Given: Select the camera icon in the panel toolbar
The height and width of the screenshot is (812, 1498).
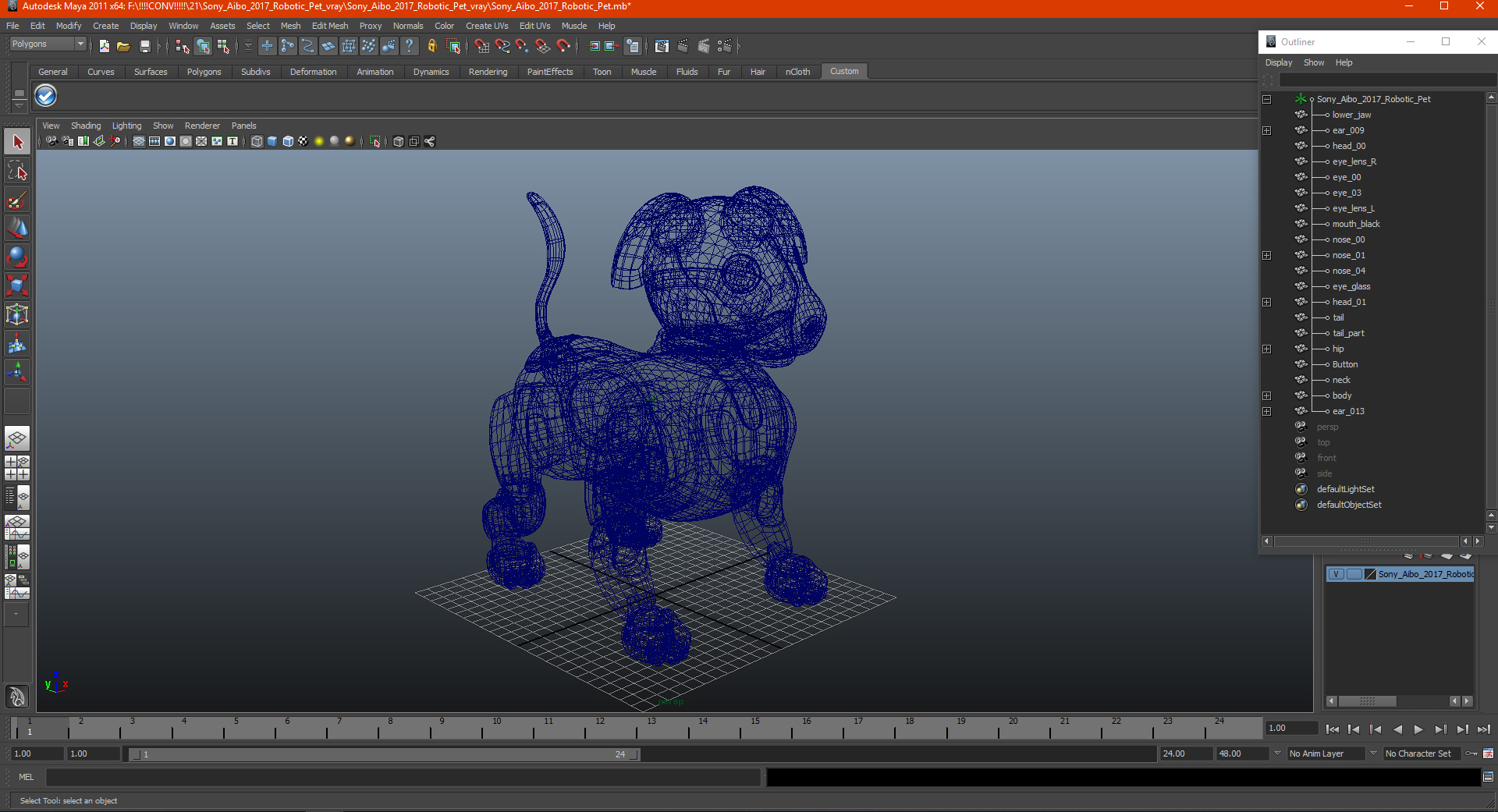Looking at the screenshot, I should pyautogui.click(x=51, y=141).
